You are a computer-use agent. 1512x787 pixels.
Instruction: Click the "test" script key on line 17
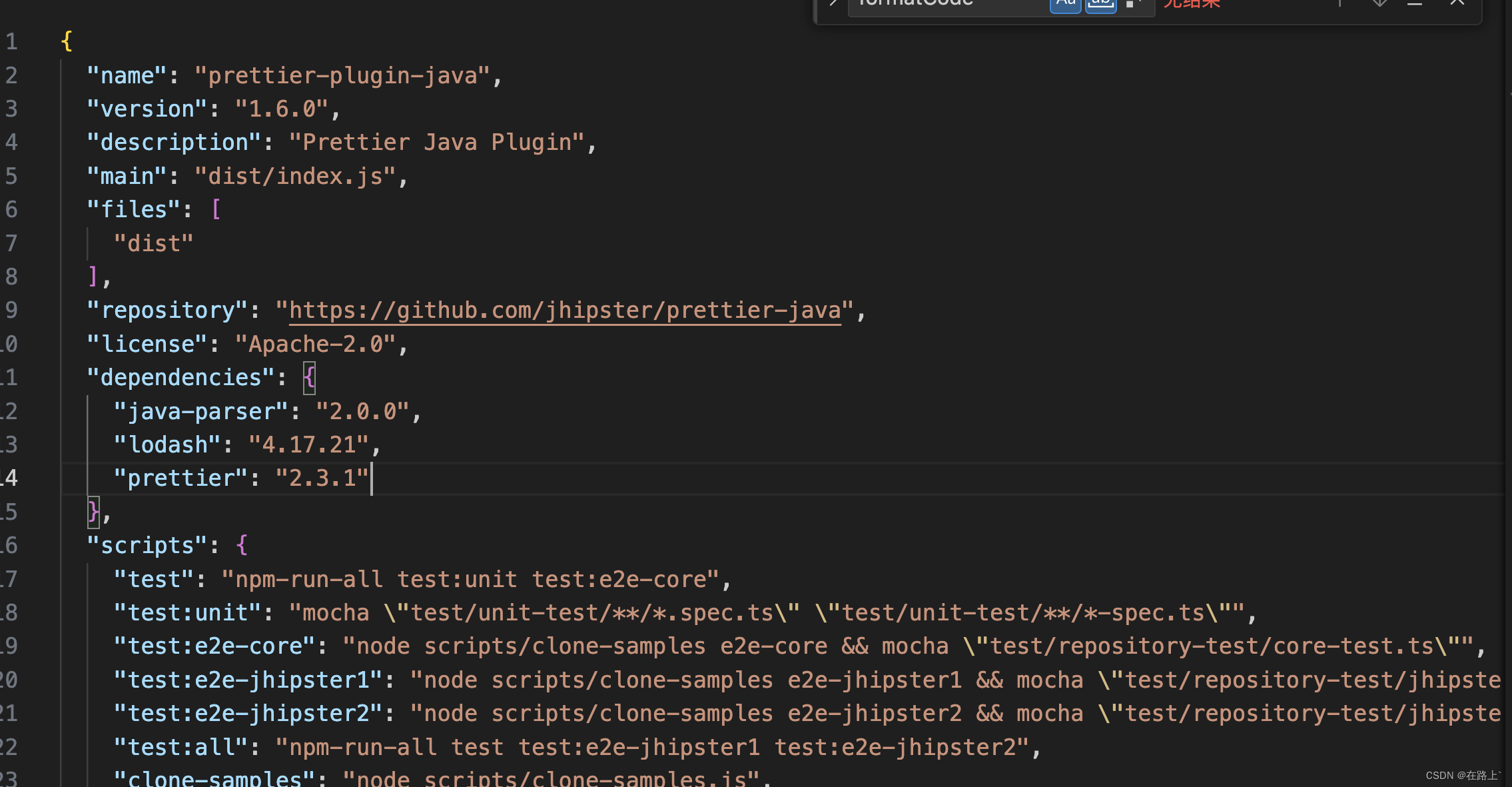coord(153,580)
